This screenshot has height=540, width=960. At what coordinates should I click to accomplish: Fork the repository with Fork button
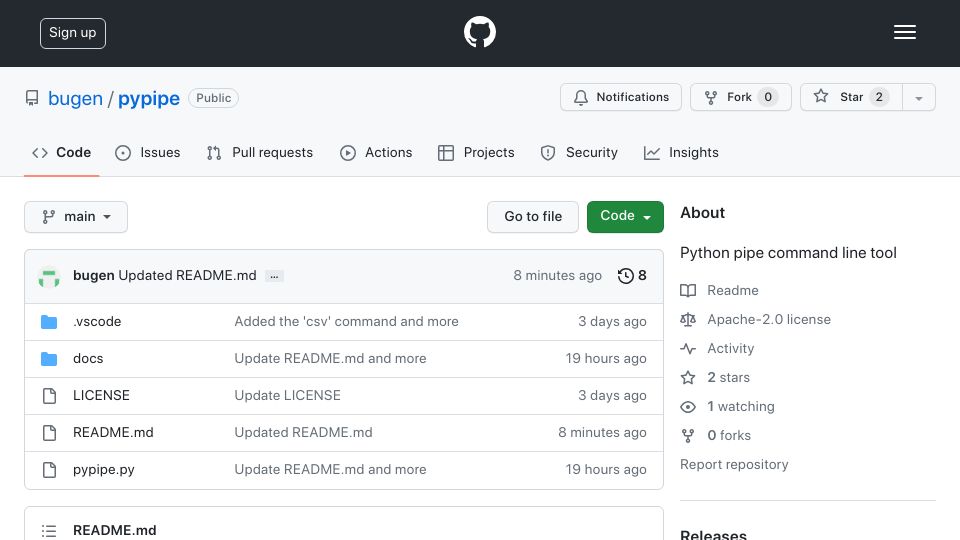coord(741,97)
